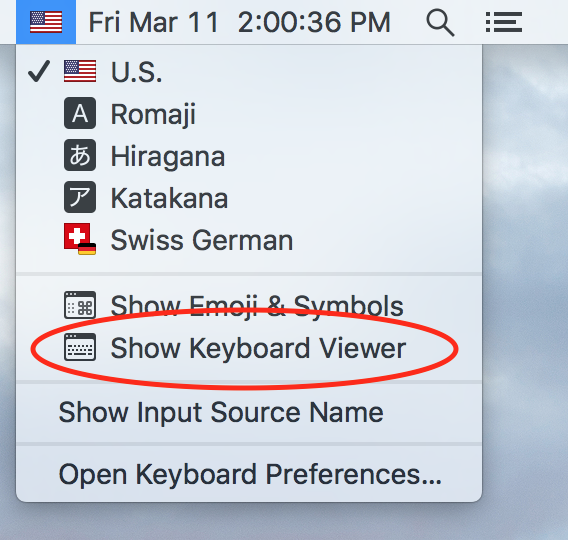Select Swiss German keyboard layout
Screen dimensions: 568x540
click(249, 239)
